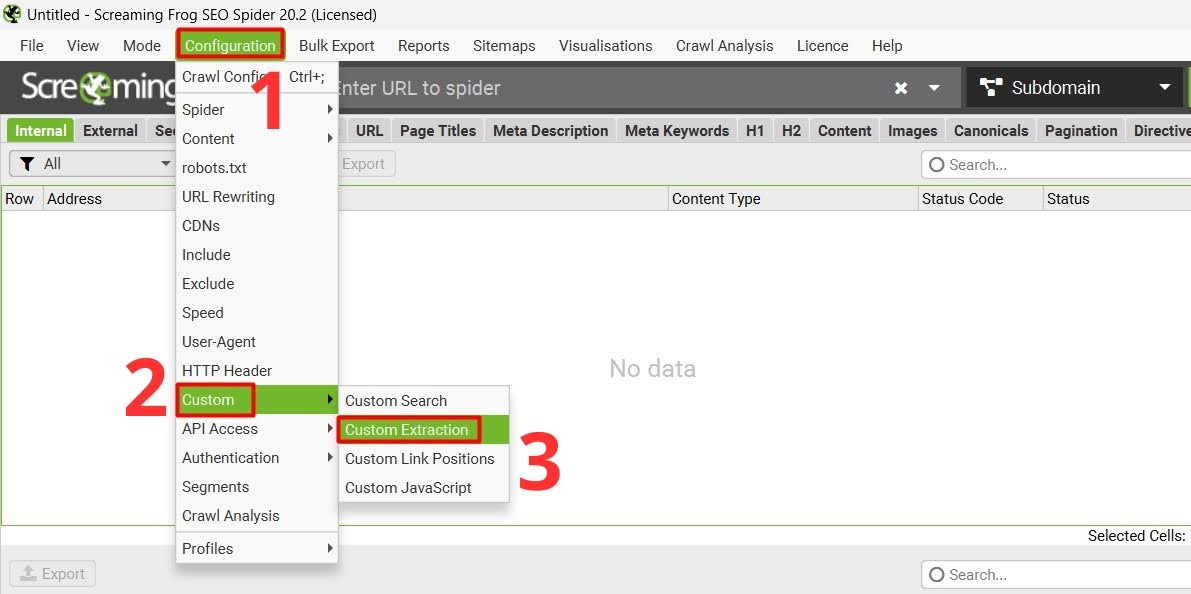Select robots.txt configuration entry
Image resolution: width=1191 pixels, height=594 pixels.
[257, 168]
